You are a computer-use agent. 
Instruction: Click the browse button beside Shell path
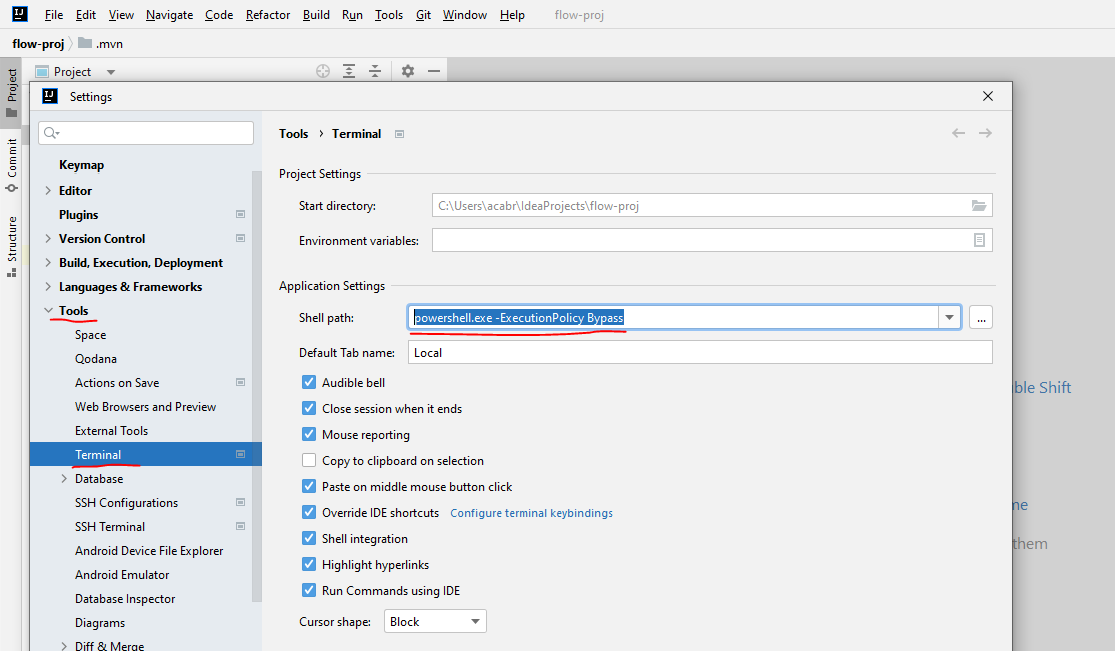pos(980,317)
